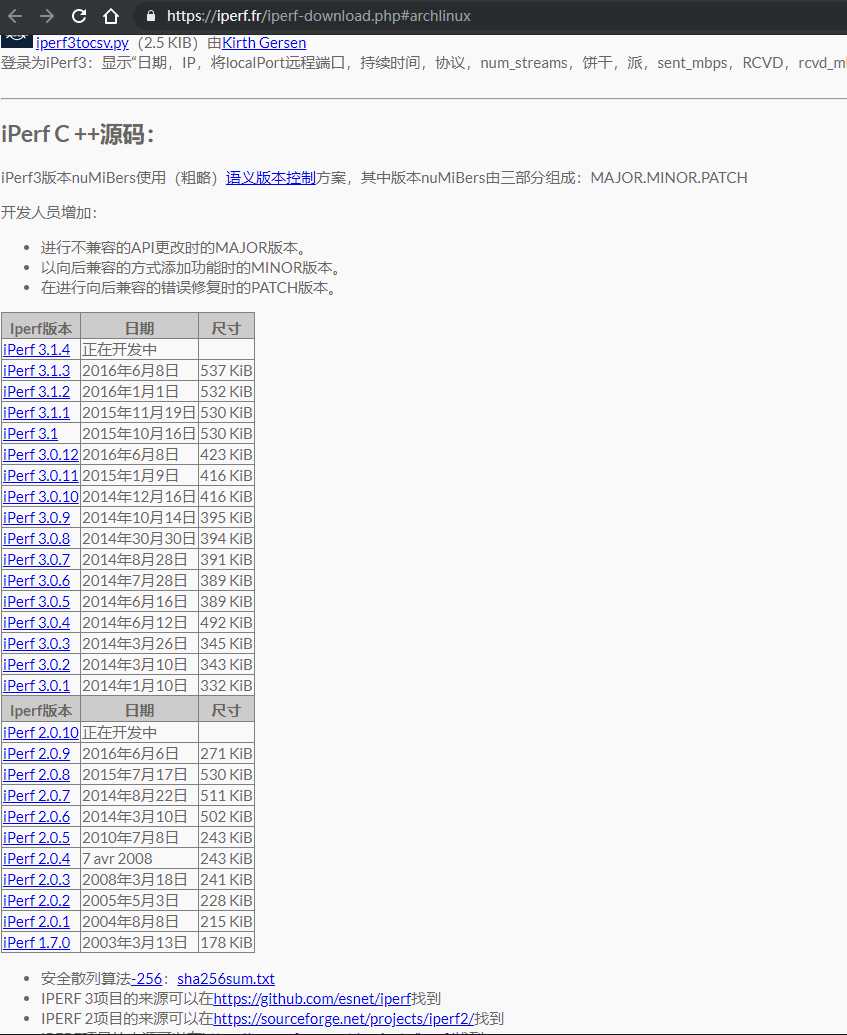
Task: Select the '7 avr 2008' date cell
Action: [139, 859]
